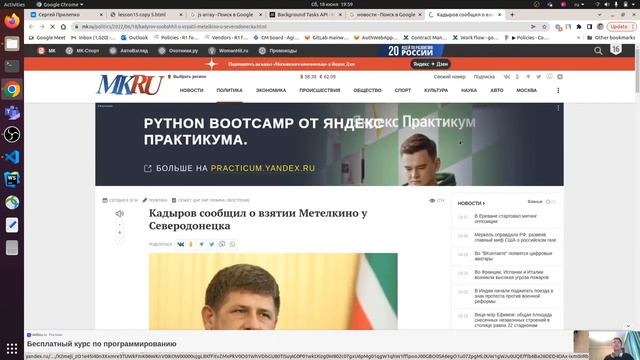Launch Visual Studio Code from the dock

(12, 157)
